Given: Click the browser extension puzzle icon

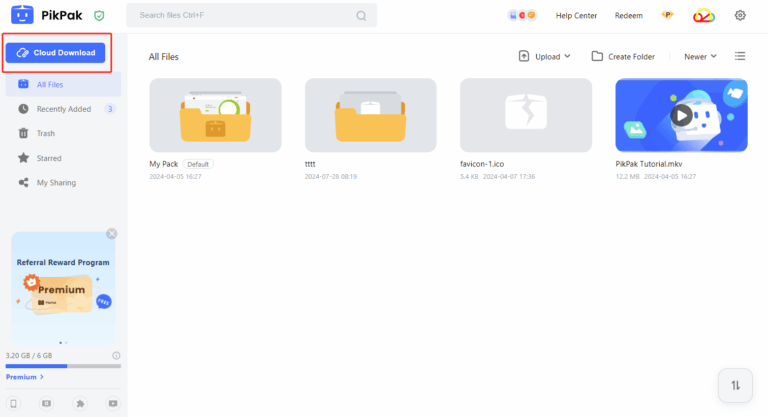Looking at the screenshot, I should coord(80,403).
